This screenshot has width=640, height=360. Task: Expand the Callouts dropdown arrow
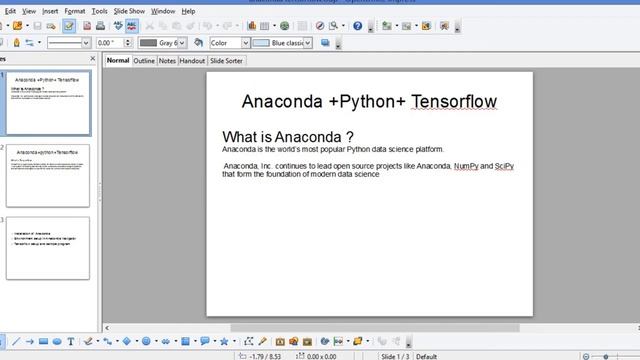click(x=215, y=341)
